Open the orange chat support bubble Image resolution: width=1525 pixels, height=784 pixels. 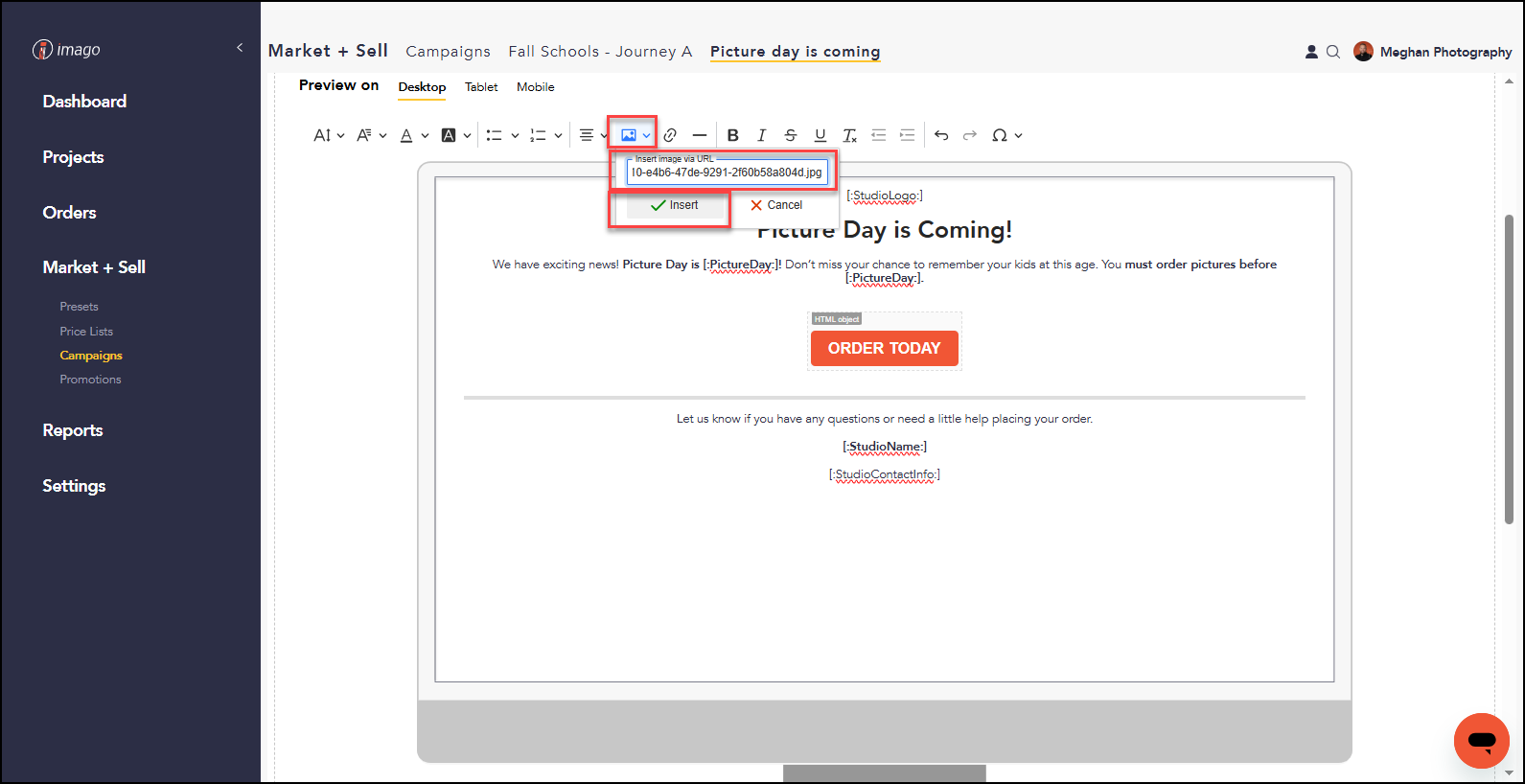click(1482, 741)
